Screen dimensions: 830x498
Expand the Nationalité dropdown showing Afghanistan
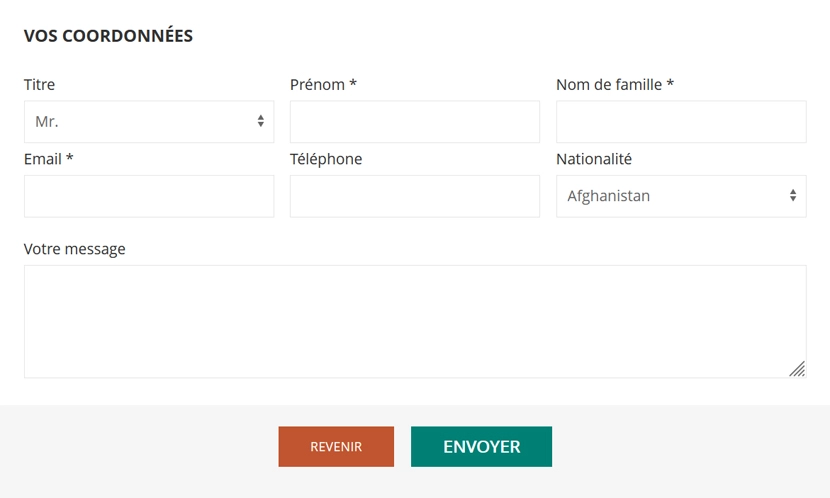672,196
